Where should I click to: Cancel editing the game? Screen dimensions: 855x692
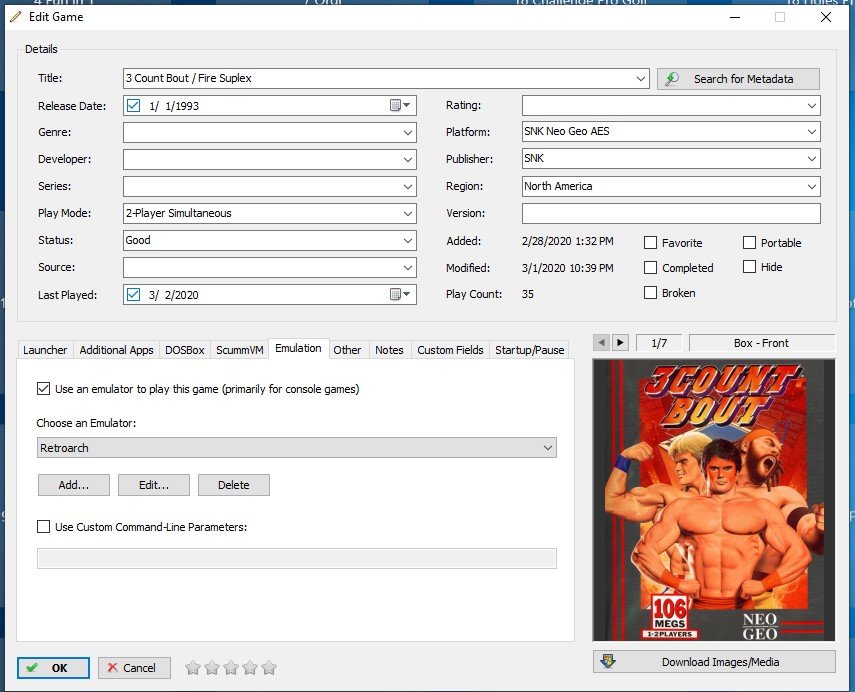134,667
